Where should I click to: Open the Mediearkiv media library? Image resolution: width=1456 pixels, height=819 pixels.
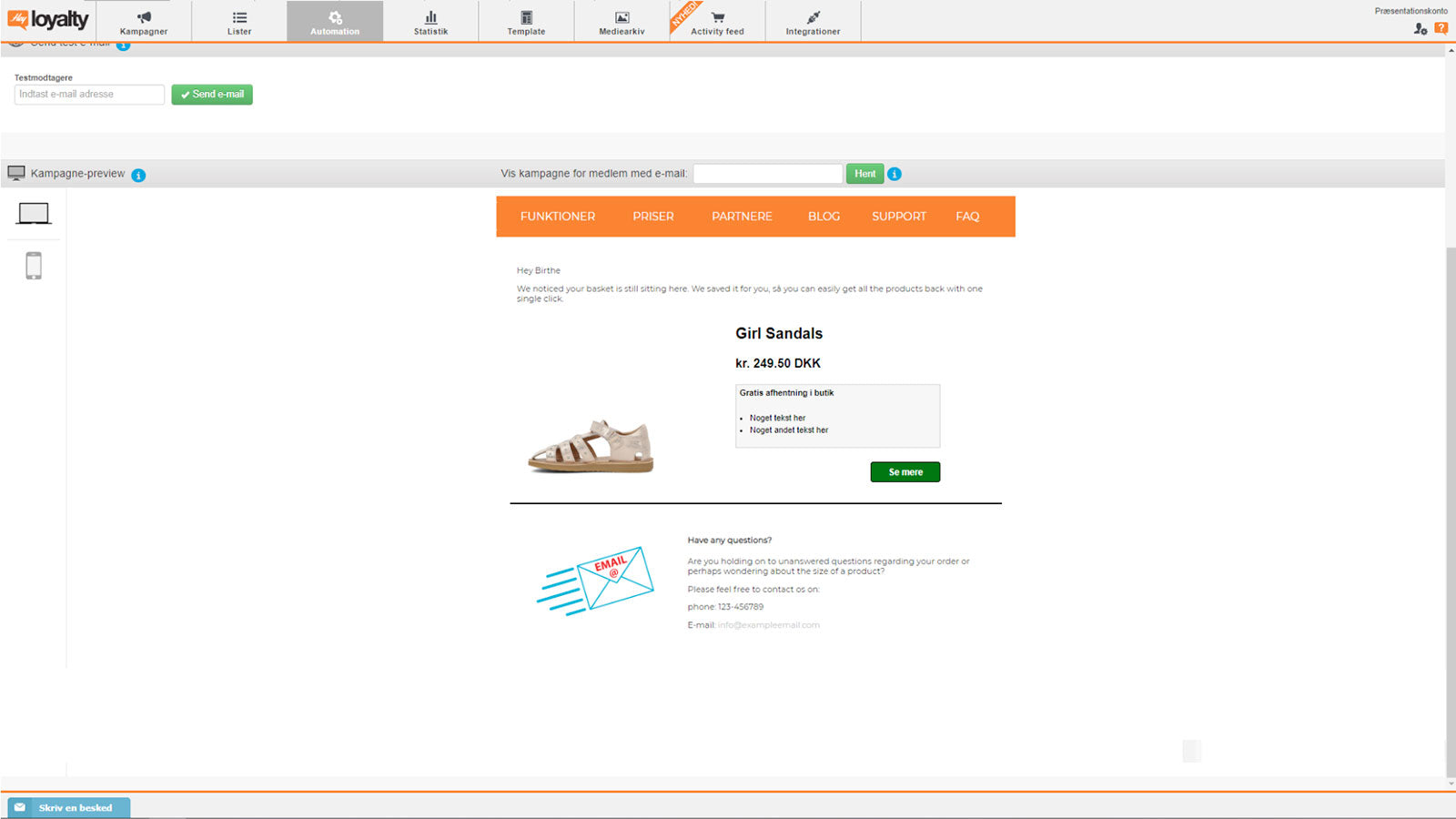click(x=622, y=22)
